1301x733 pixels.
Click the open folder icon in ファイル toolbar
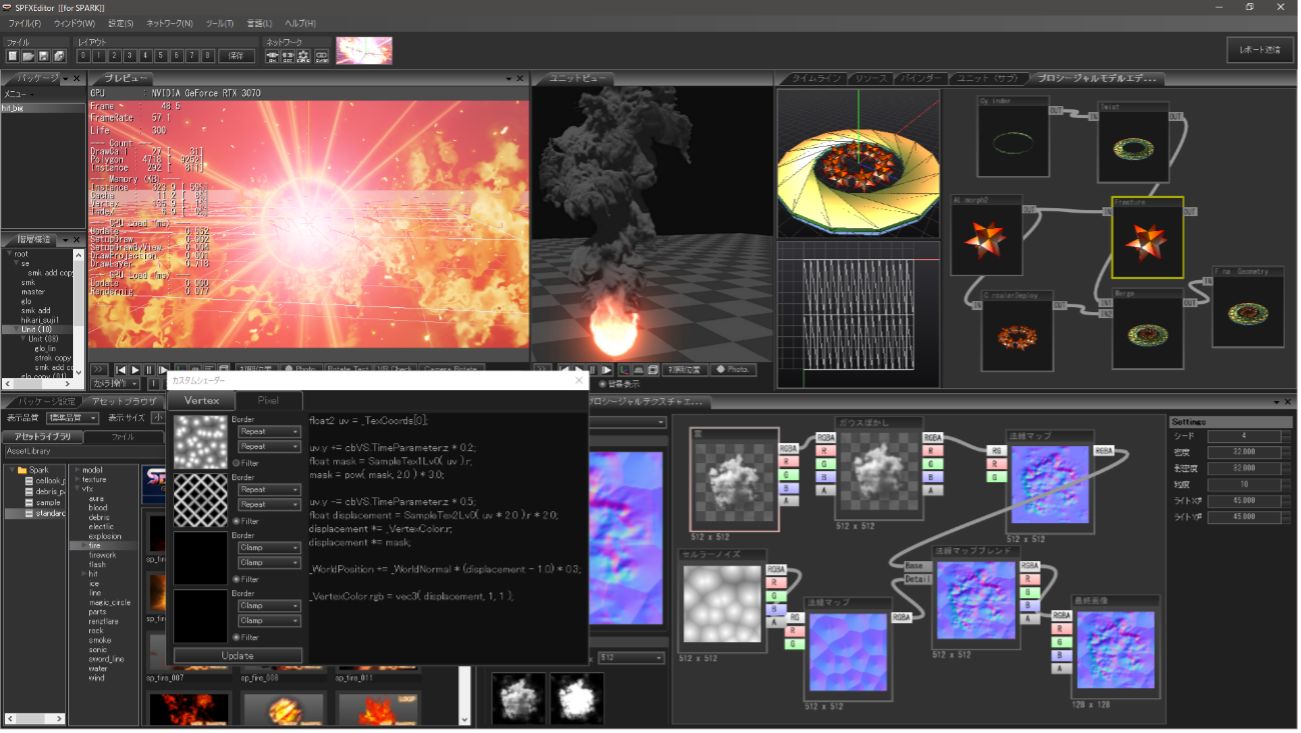[29, 56]
